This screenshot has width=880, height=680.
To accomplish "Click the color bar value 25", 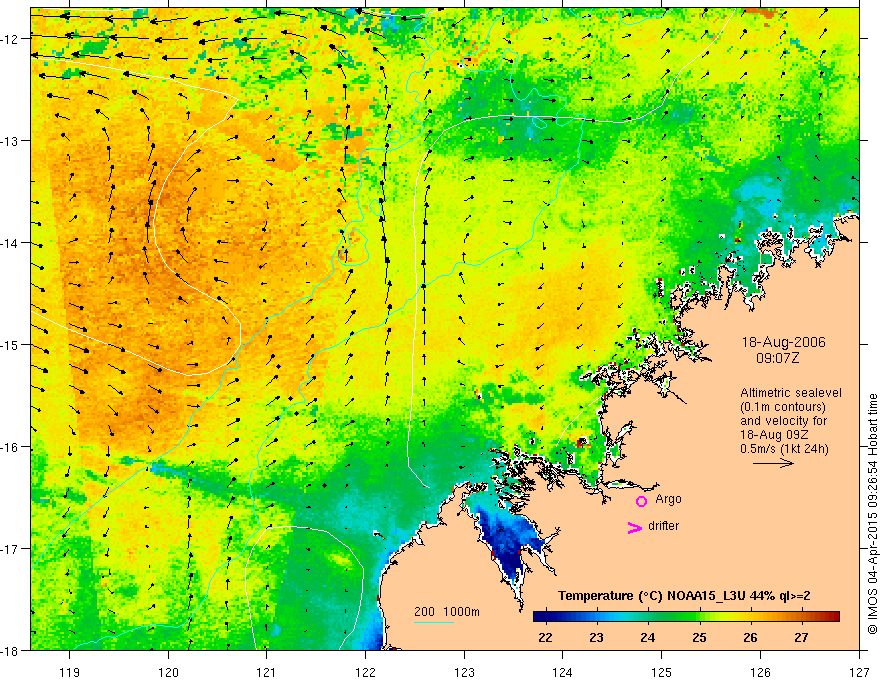I will point(699,637).
